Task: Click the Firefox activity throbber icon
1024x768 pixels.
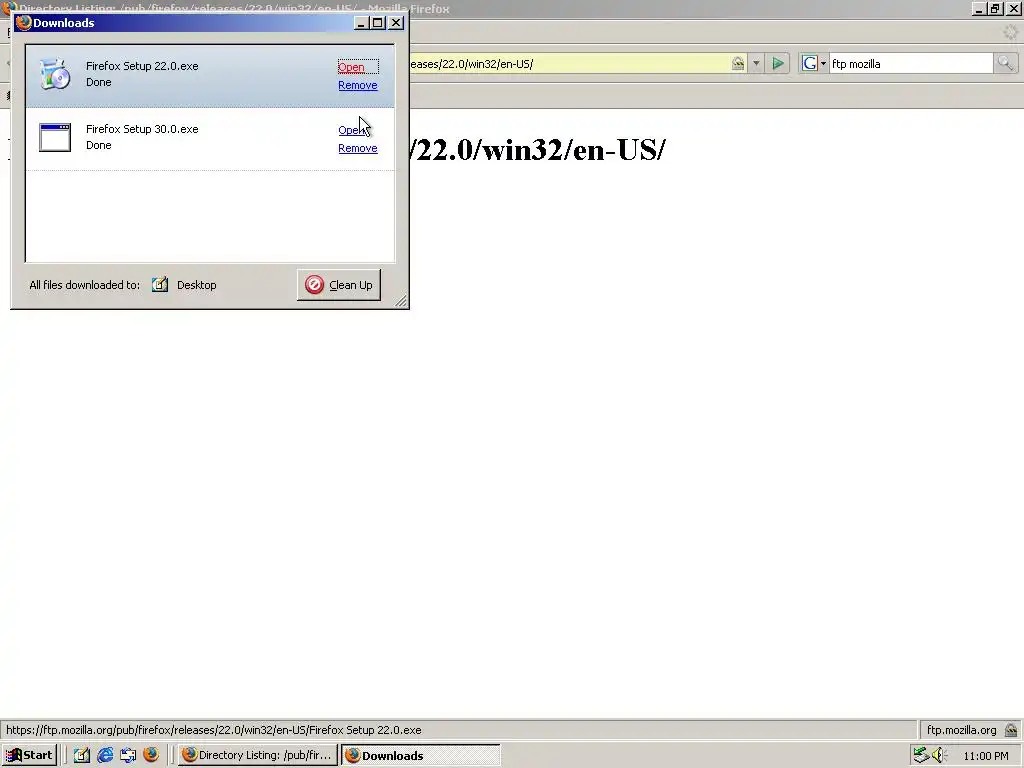Action: coord(1010,31)
